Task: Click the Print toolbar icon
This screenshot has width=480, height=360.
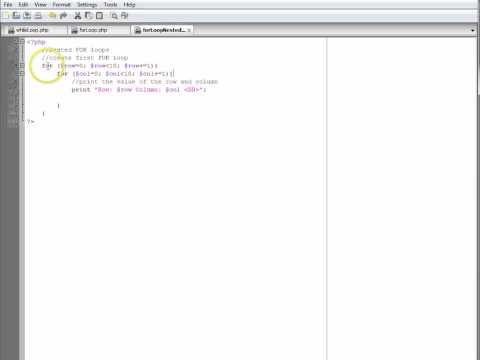Action: 38,16
